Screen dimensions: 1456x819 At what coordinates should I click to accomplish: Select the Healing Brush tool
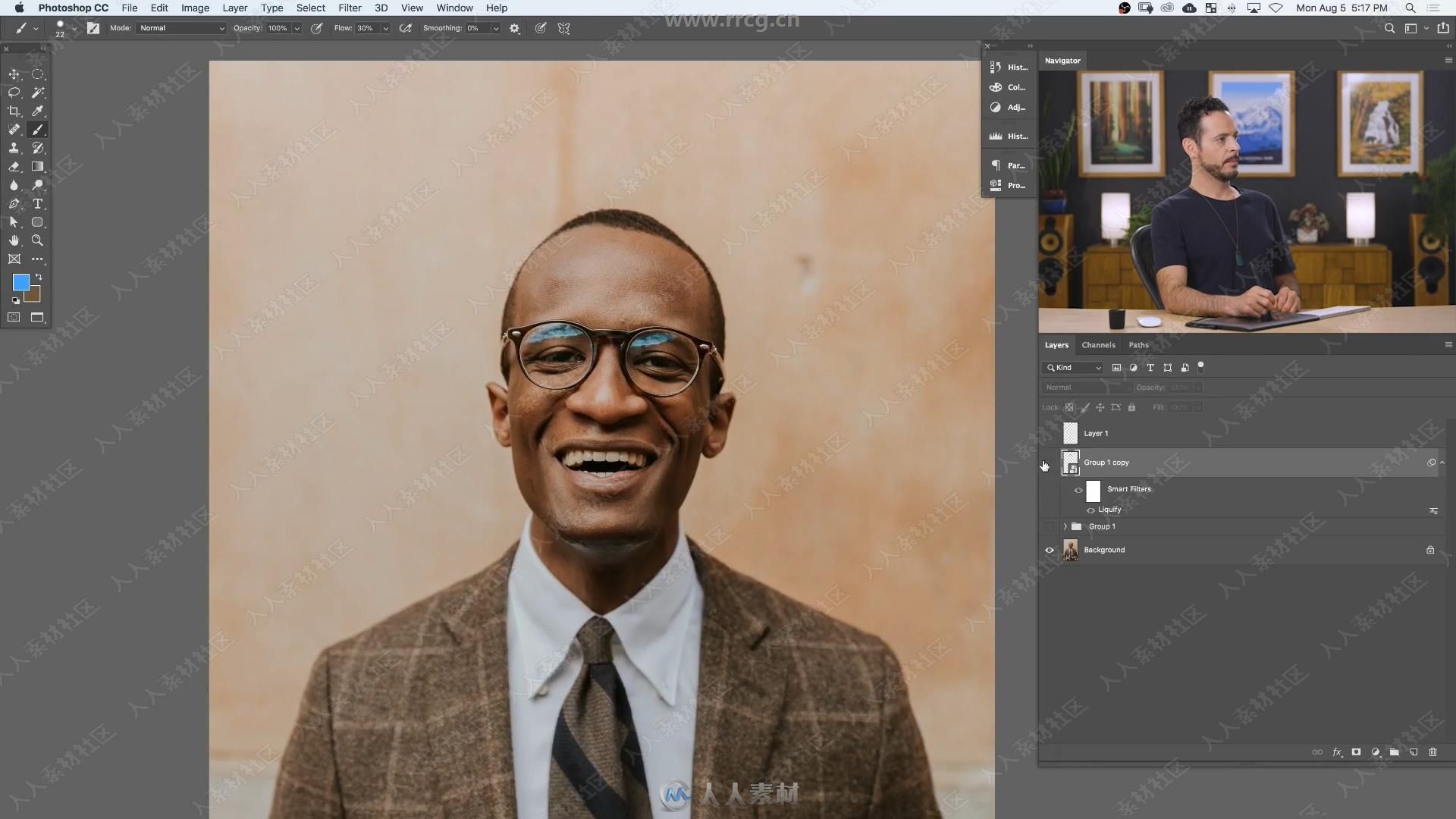[x=14, y=130]
